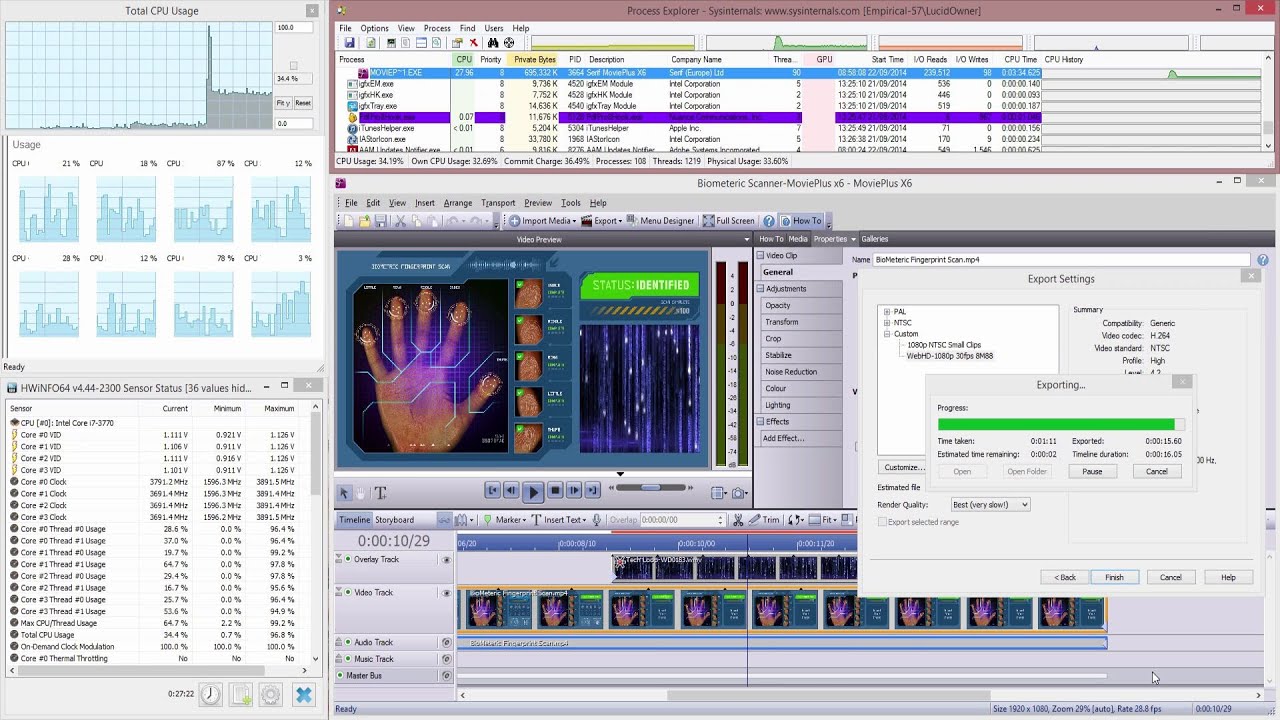The height and width of the screenshot is (720, 1280).
Task: Click the Cut scissors icon in MoviePlus toolbar
Action: click(x=401, y=221)
